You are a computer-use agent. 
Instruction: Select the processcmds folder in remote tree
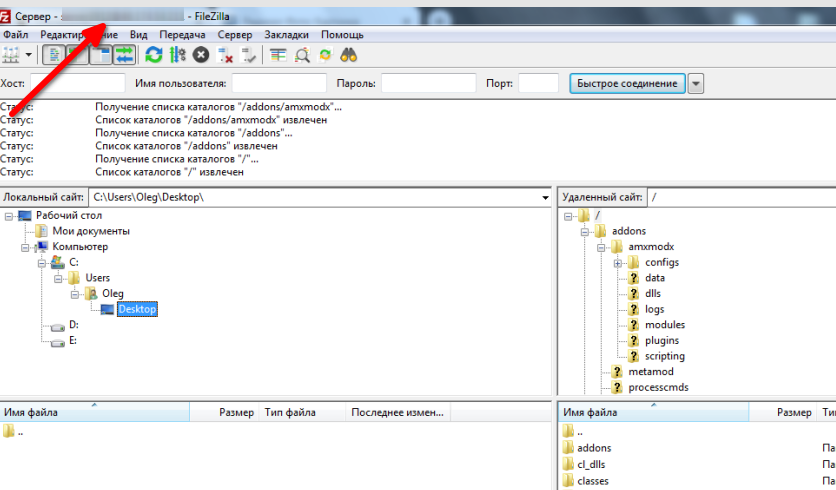click(x=658, y=387)
